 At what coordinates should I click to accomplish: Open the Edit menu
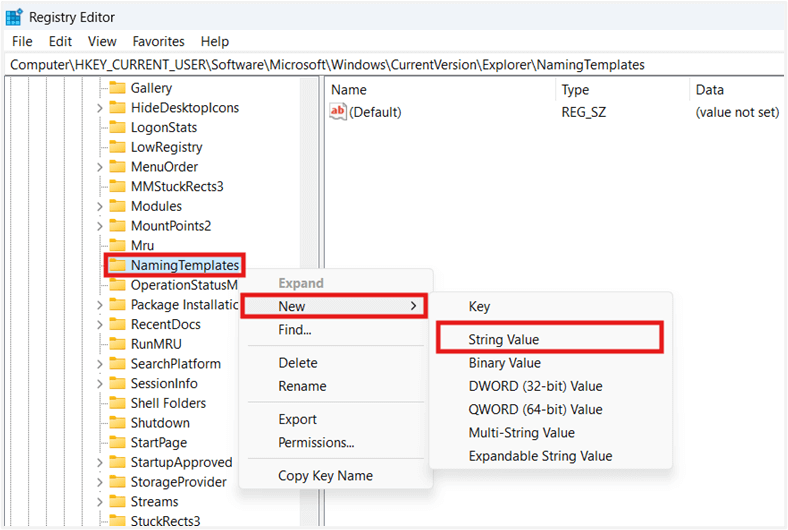point(60,41)
